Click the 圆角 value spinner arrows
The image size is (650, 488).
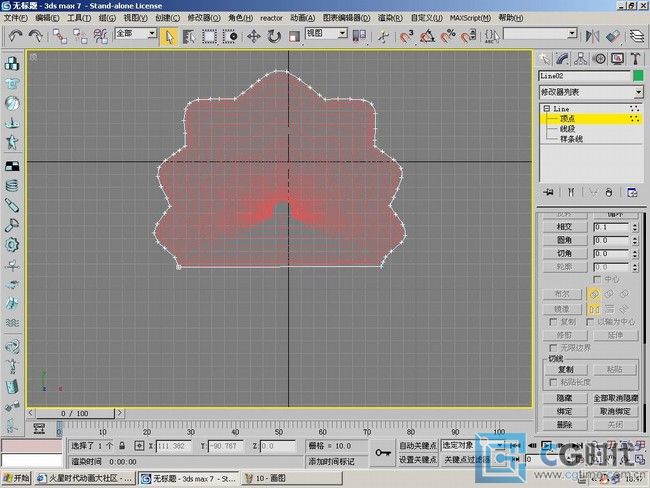[x=635, y=240]
